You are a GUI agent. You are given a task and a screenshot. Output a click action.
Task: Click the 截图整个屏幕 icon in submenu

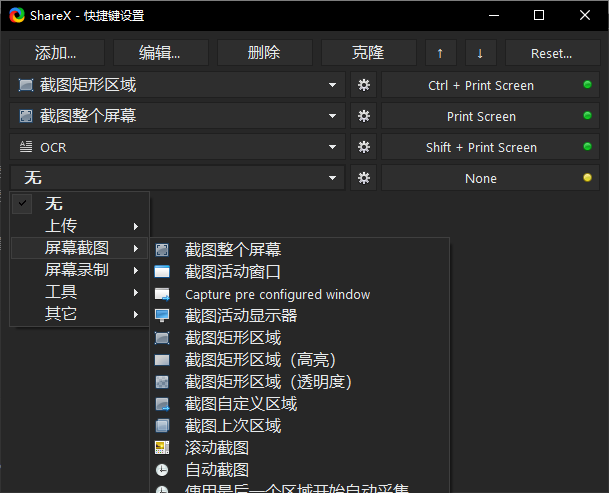(162, 250)
